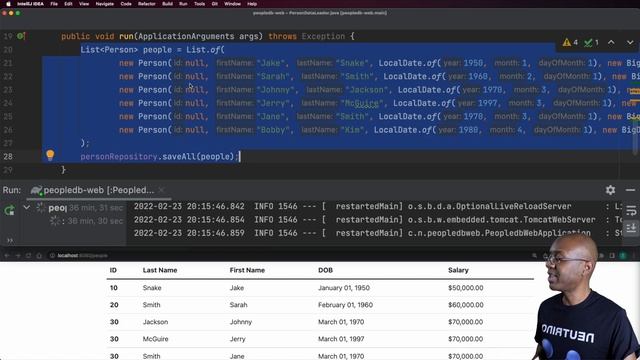Image resolution: width=640 pixels, height=360 pixels.
Task: Click the DOB column header
Action: click(x=325, y=270)
